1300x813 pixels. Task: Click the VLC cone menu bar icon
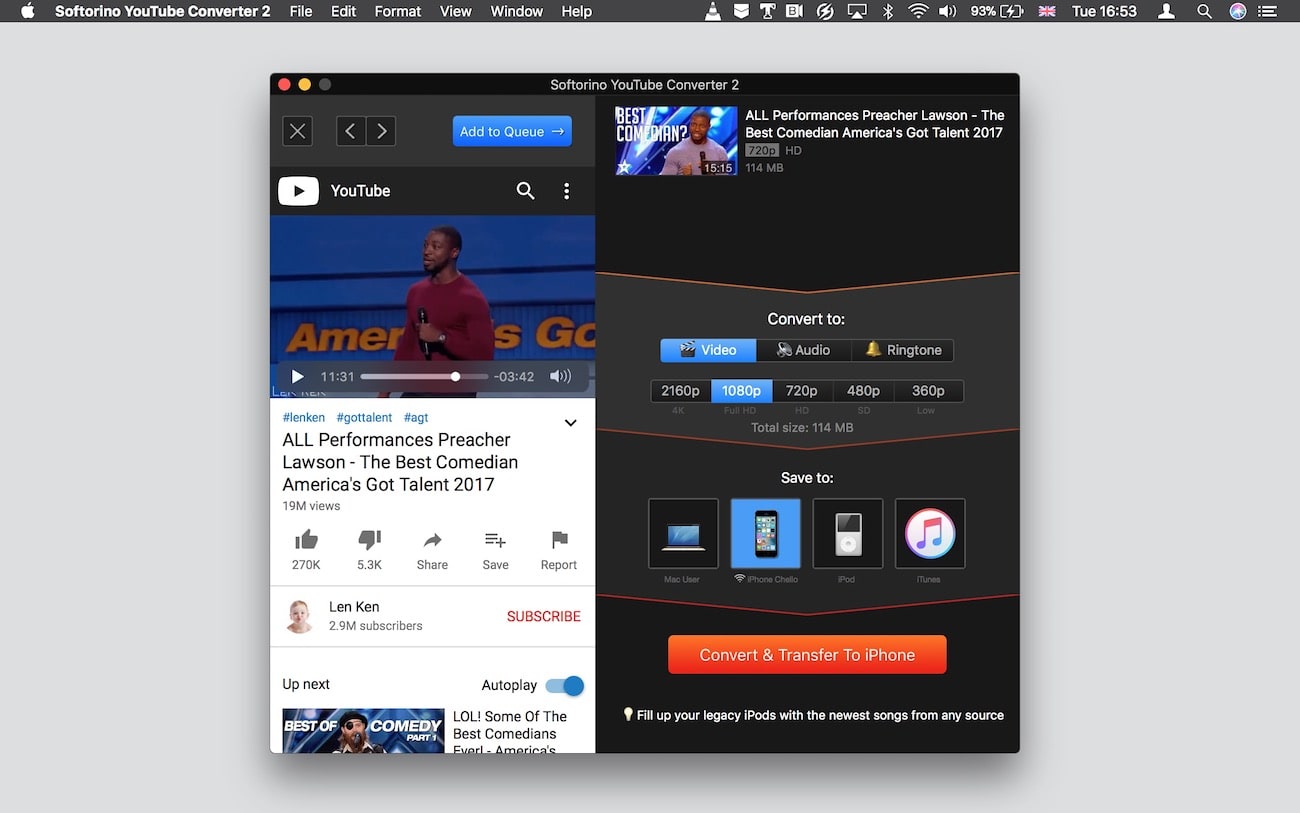(712, 11)
